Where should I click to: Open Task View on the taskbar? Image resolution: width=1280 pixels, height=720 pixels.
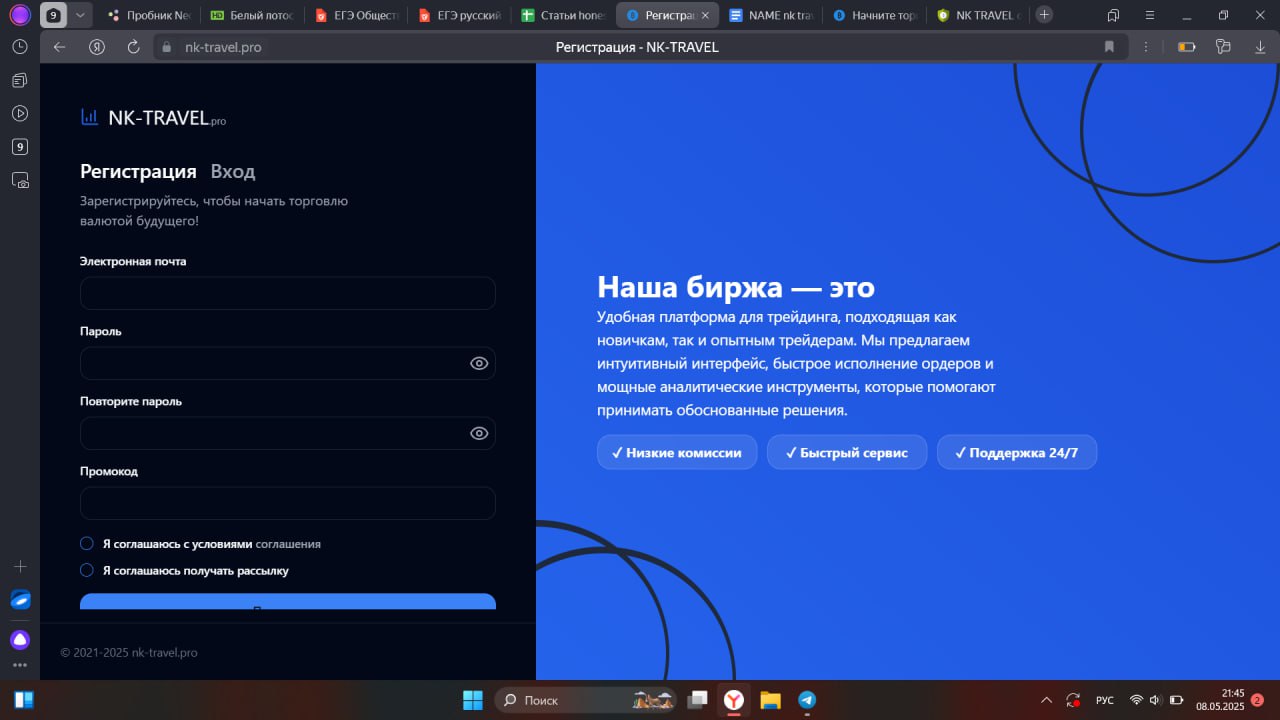(x=698, y=700)
